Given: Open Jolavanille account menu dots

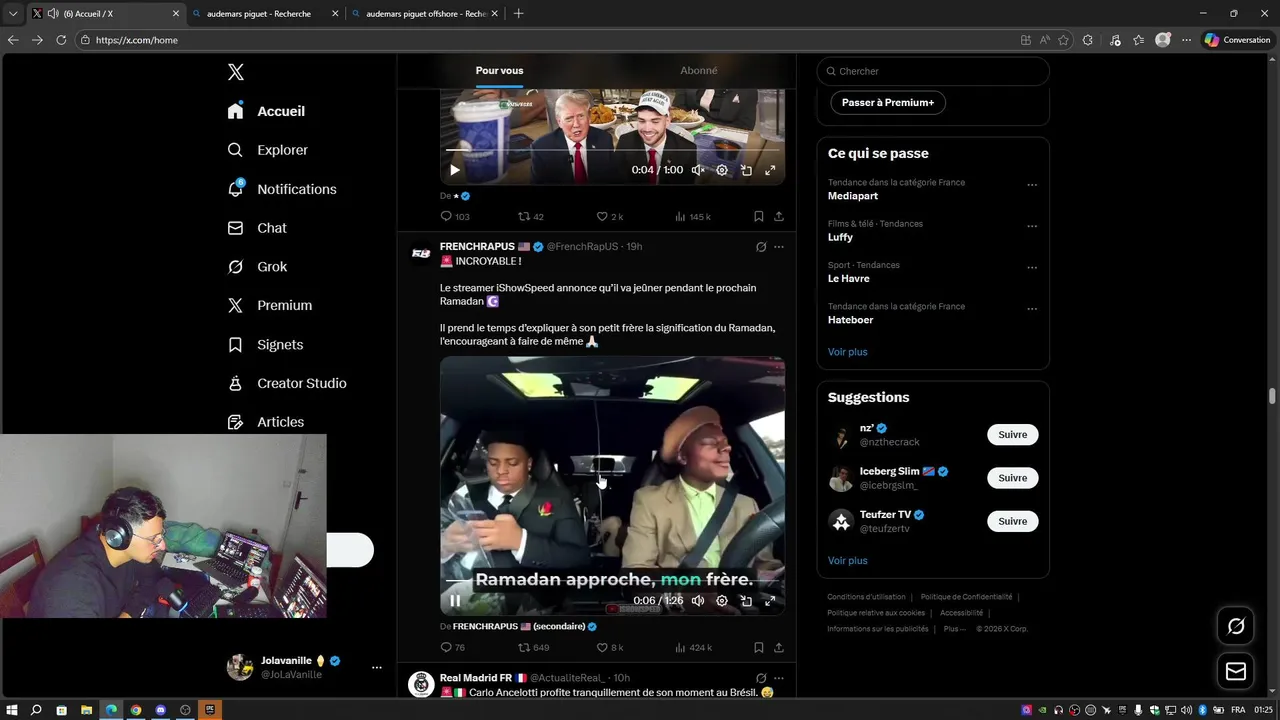Looking at the screenshot, I should (x=377, y=667).
